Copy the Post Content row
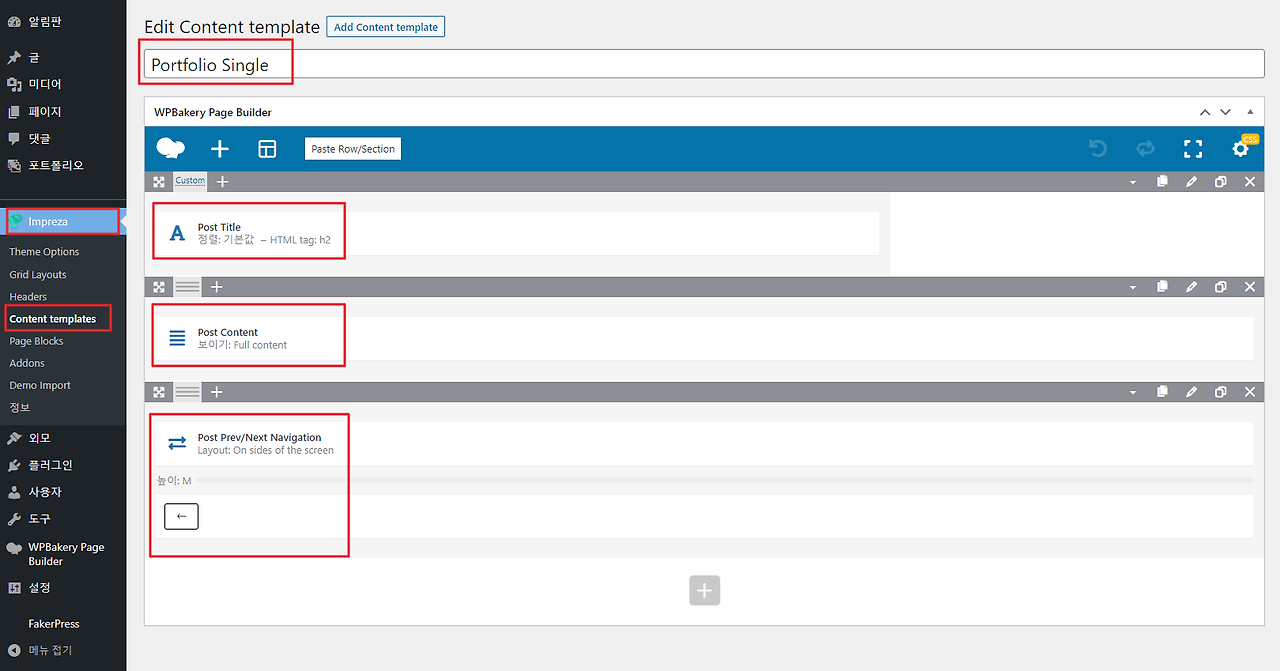 tap(1162, 286)
